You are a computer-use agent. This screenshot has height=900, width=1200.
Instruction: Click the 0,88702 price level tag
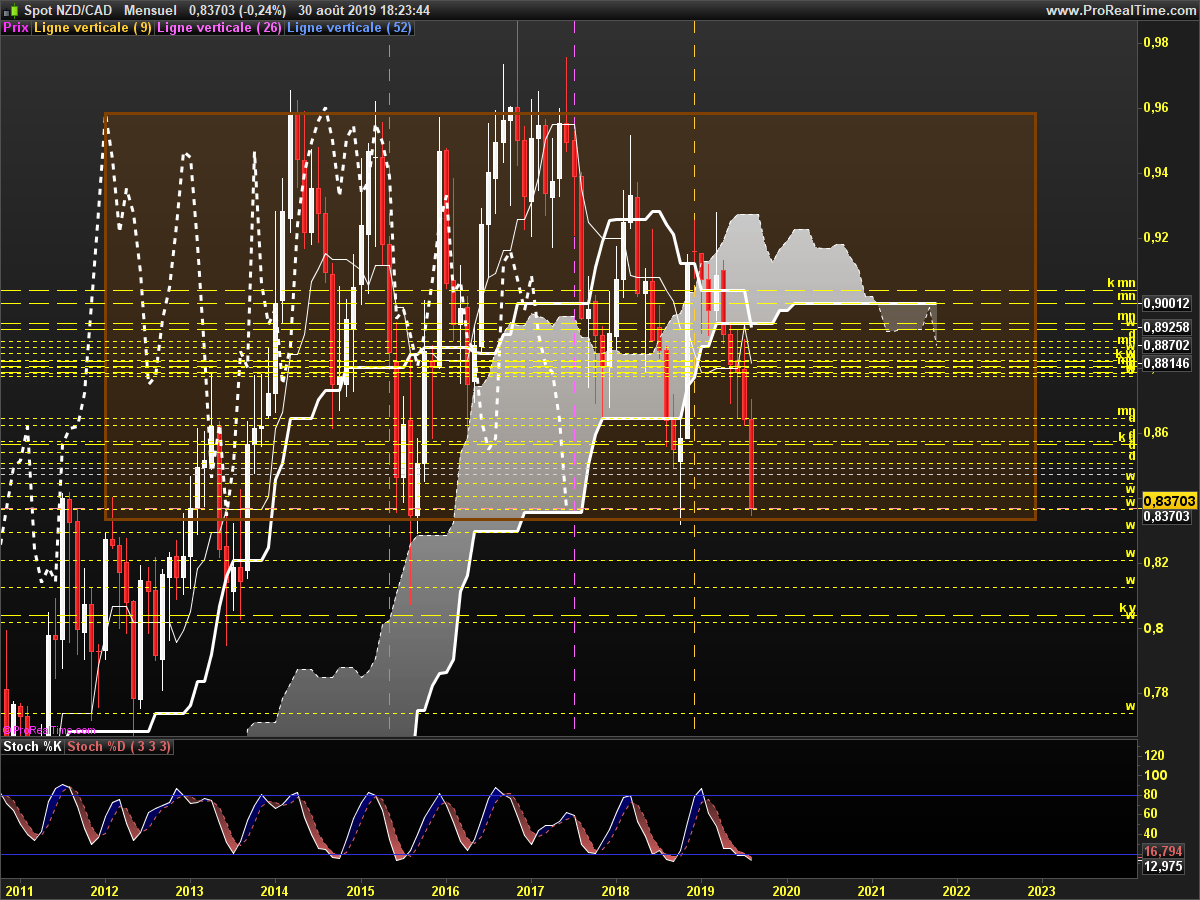coord(1167,344)
